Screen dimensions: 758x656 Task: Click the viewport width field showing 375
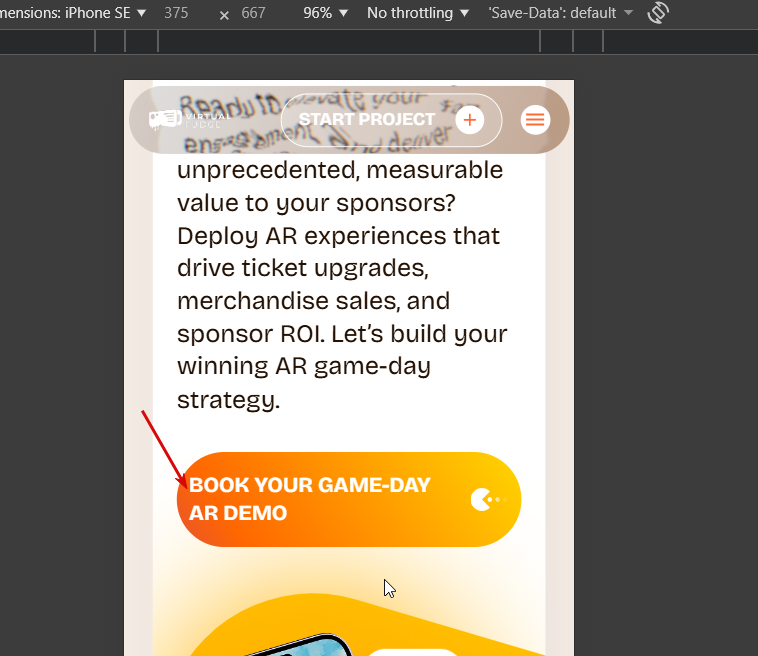tap(176, 13)
